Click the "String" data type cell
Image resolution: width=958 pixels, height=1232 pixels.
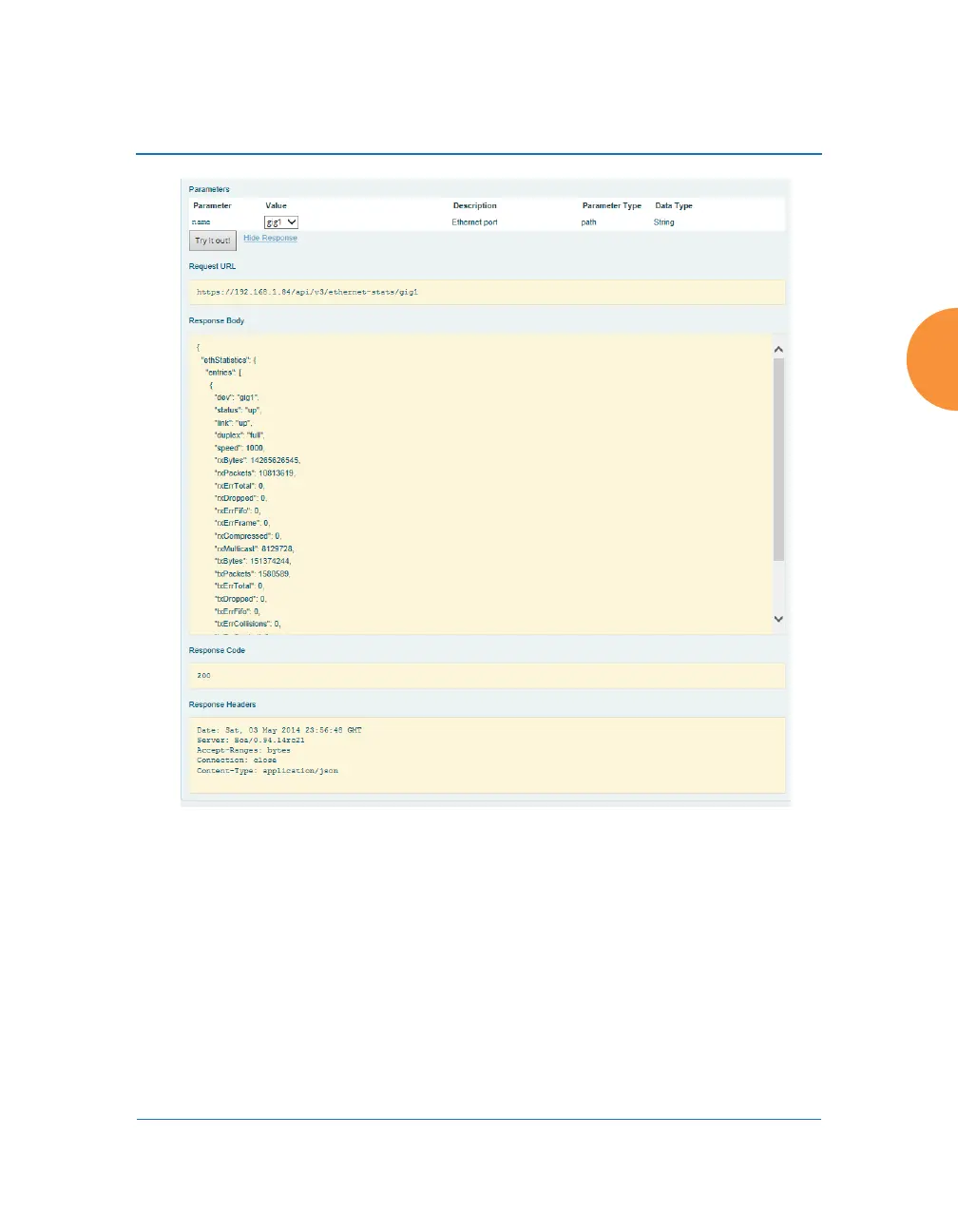pos(664,222)
